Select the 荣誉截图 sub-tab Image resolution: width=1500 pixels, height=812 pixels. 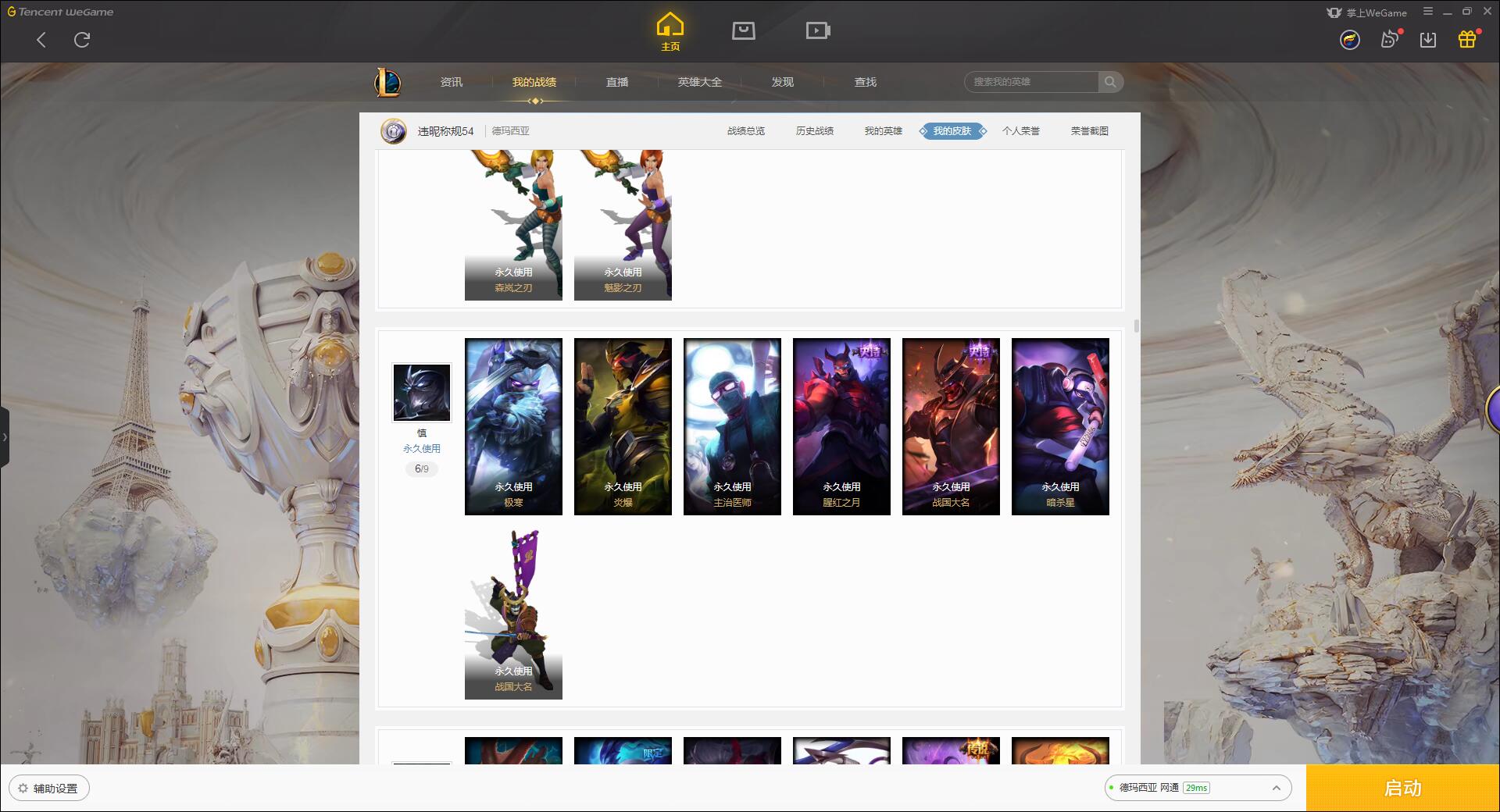(x=1089, y=131)
